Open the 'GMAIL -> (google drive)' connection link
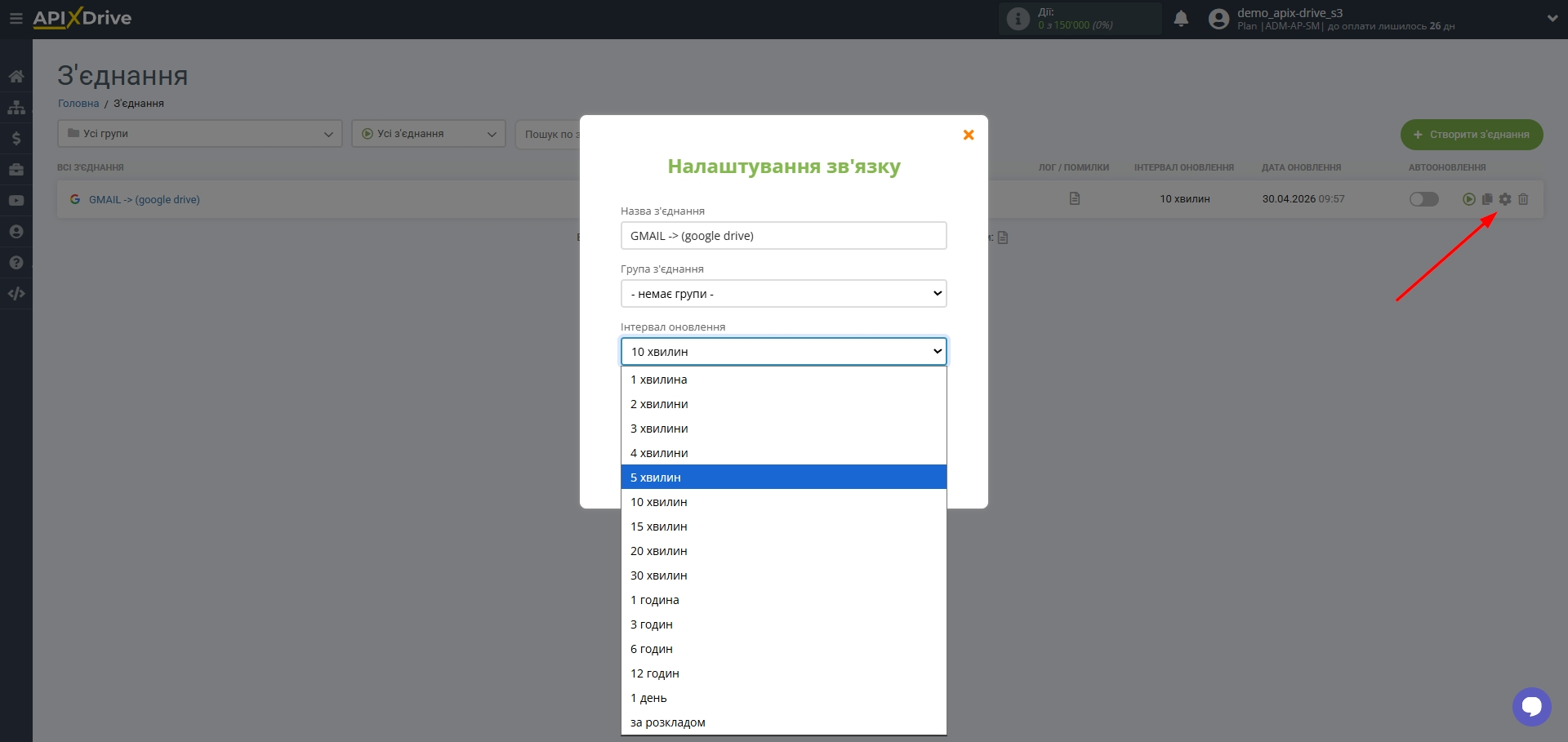 coord(145,199)
